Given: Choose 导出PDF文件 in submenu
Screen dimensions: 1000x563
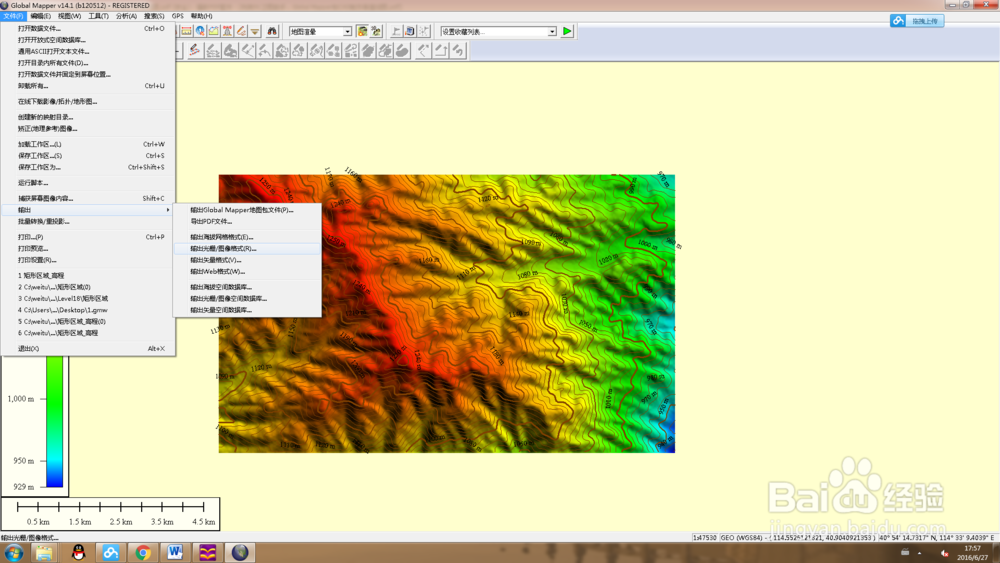Looking at the screenshot, I should click(247, 221).
